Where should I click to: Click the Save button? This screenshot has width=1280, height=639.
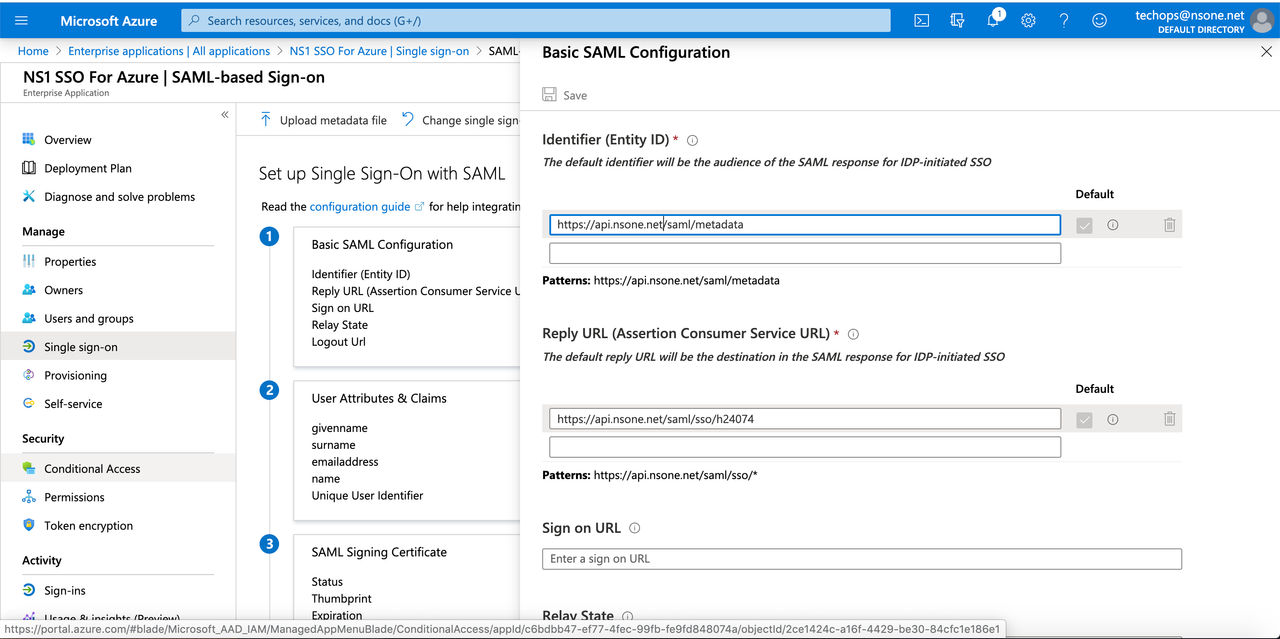point(565,95)
